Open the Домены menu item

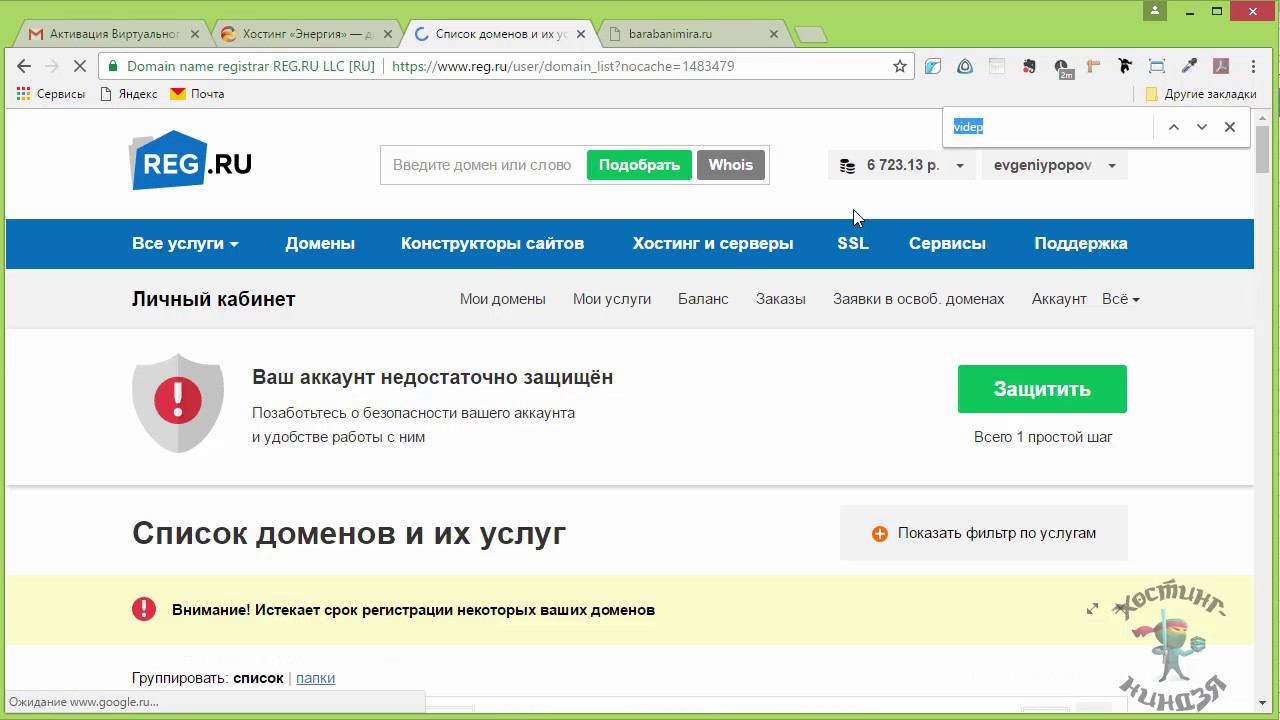[x=320, y=243]
